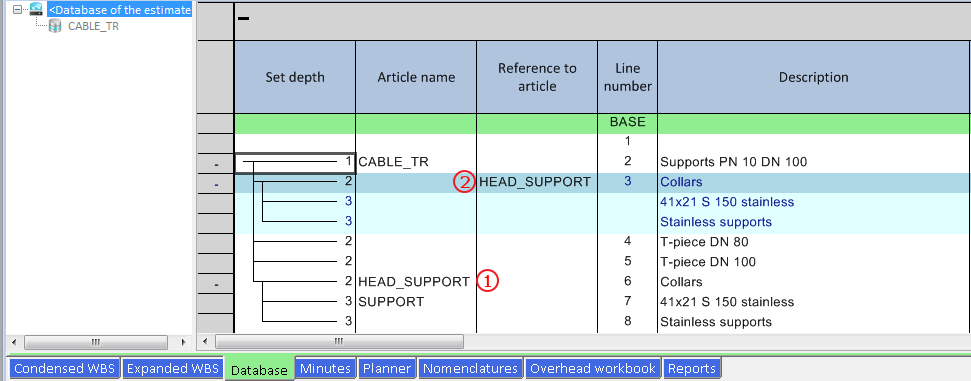Open the Planner tab

coord(386,369)
